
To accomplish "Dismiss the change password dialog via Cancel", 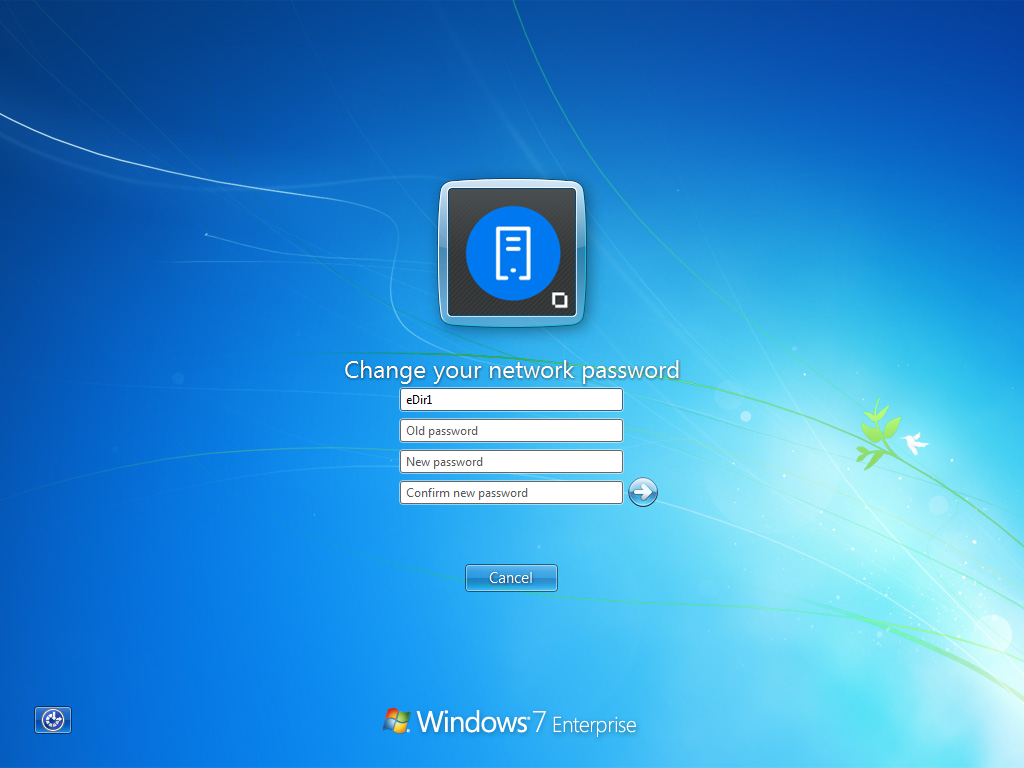I will tap(511, 577).
